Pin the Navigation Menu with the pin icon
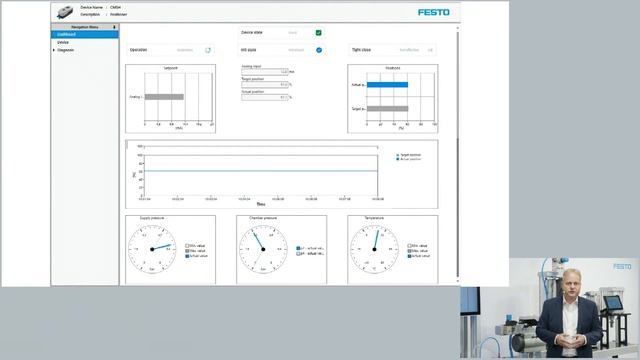Image resolution: width=640 pixels, height=360 pixels. [114, 27]
